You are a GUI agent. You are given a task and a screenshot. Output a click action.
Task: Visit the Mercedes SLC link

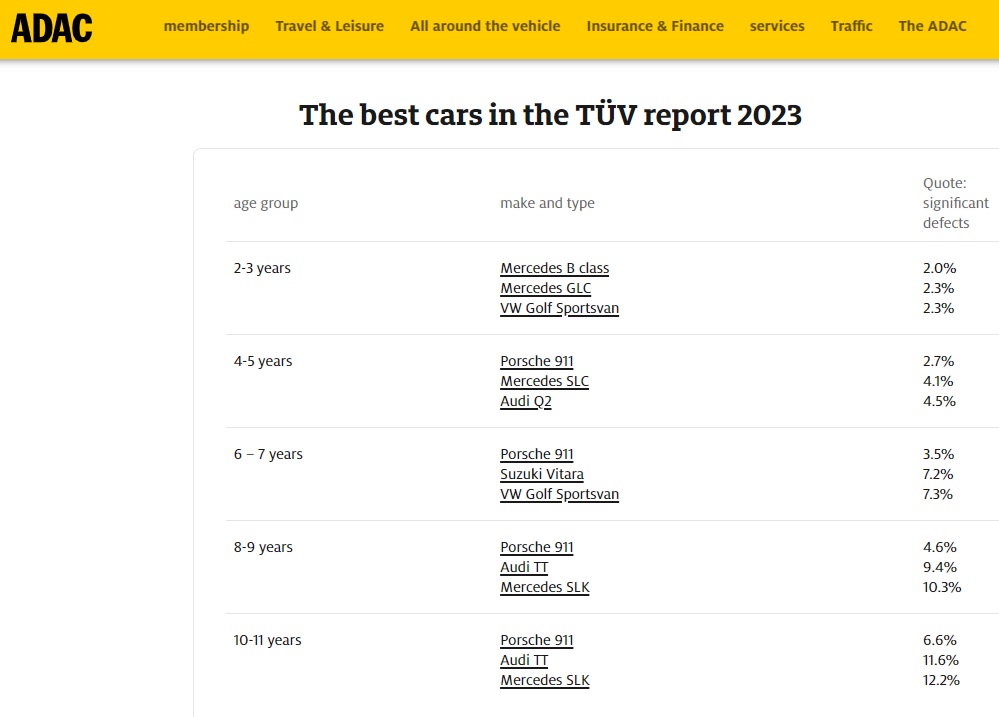point(544,381)
